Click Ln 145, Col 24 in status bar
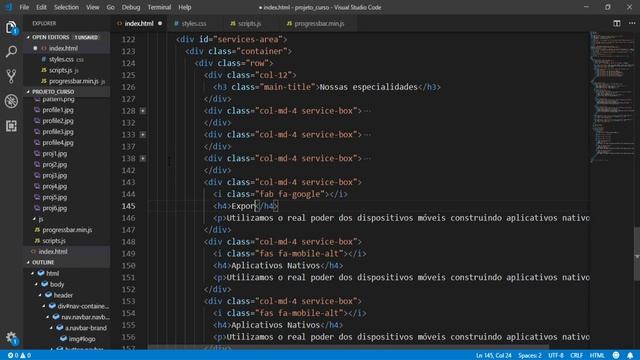The image size is (640, 360). tap(493, 356)
